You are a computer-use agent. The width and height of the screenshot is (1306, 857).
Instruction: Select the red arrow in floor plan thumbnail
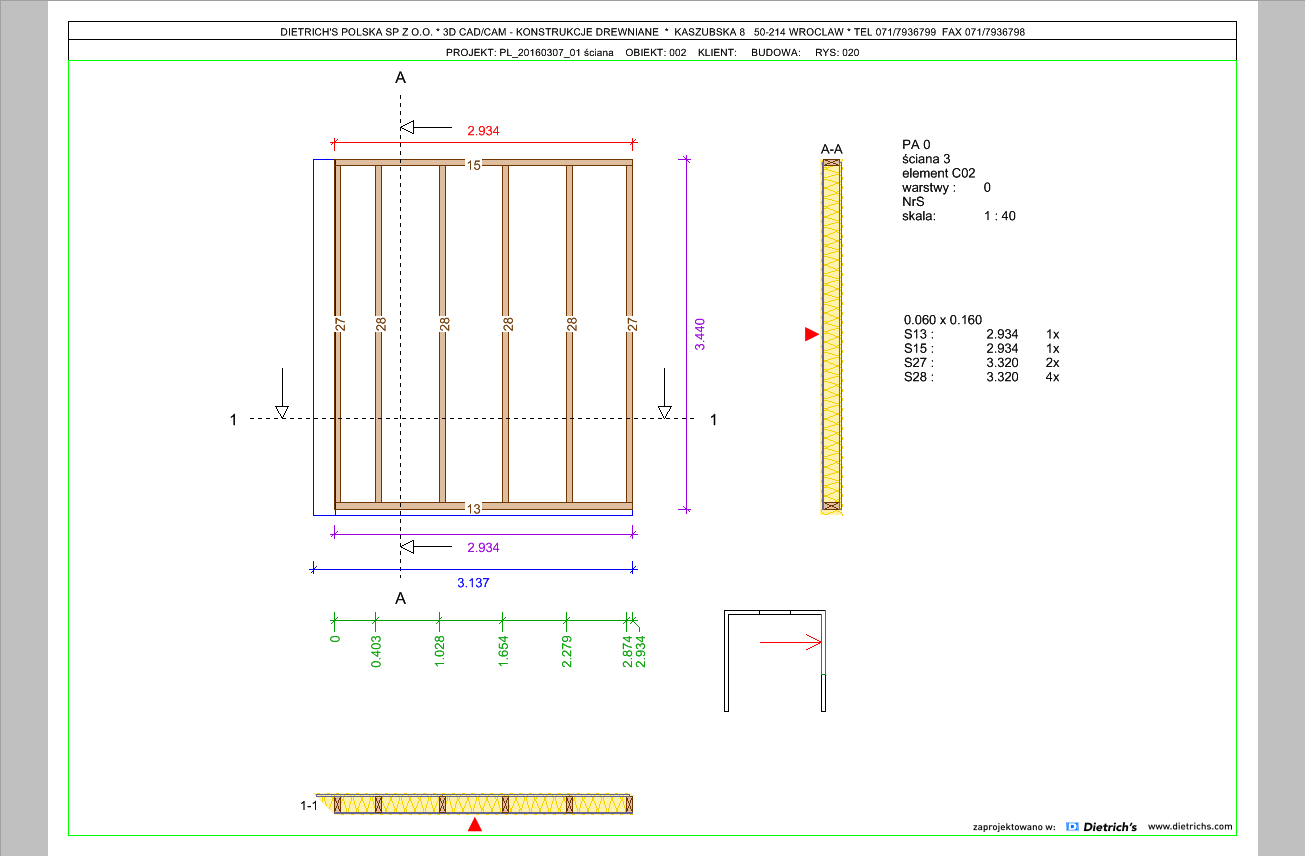click(x=790, y=643)
